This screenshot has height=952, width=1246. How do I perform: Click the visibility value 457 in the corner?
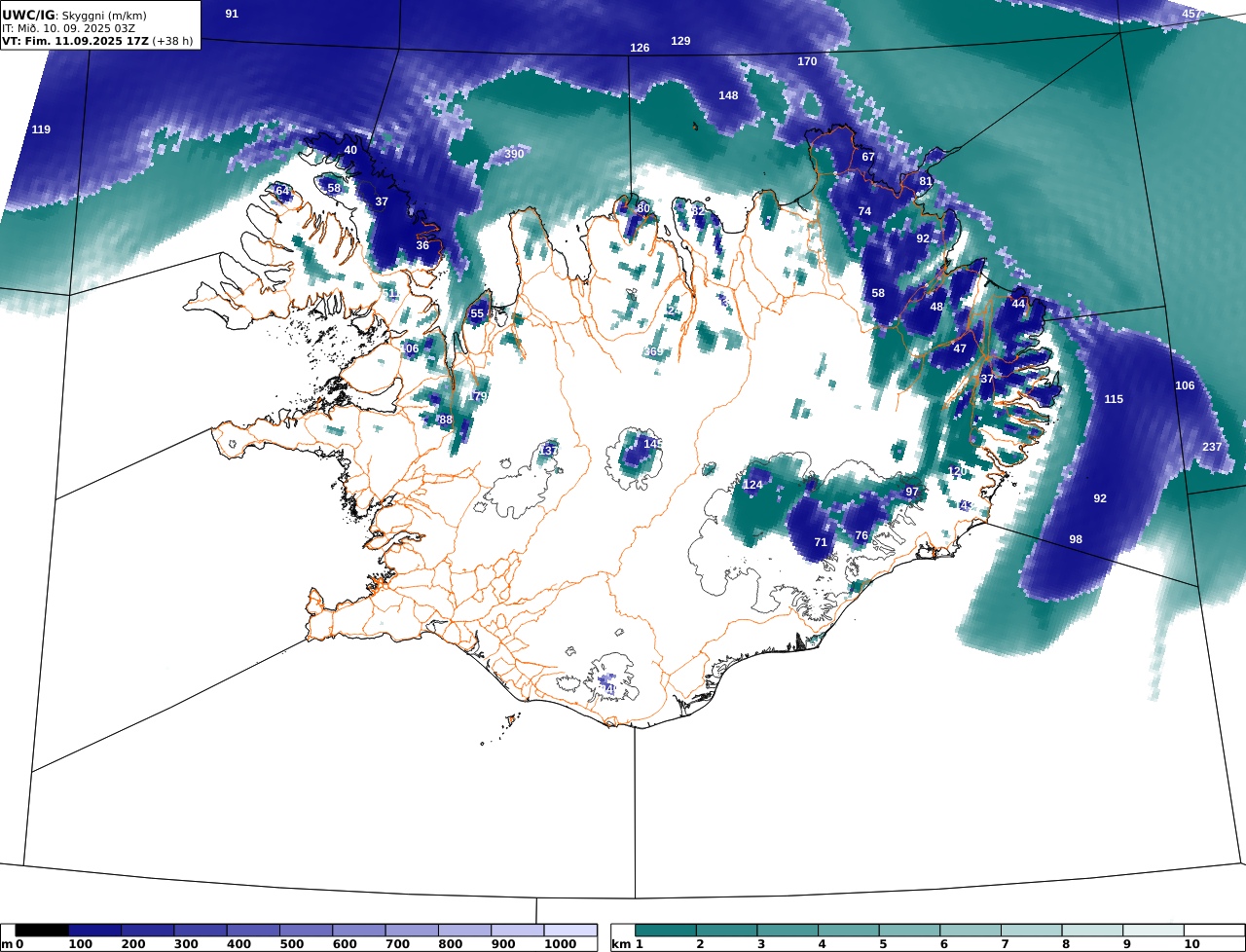click(x=1192, y=14)
